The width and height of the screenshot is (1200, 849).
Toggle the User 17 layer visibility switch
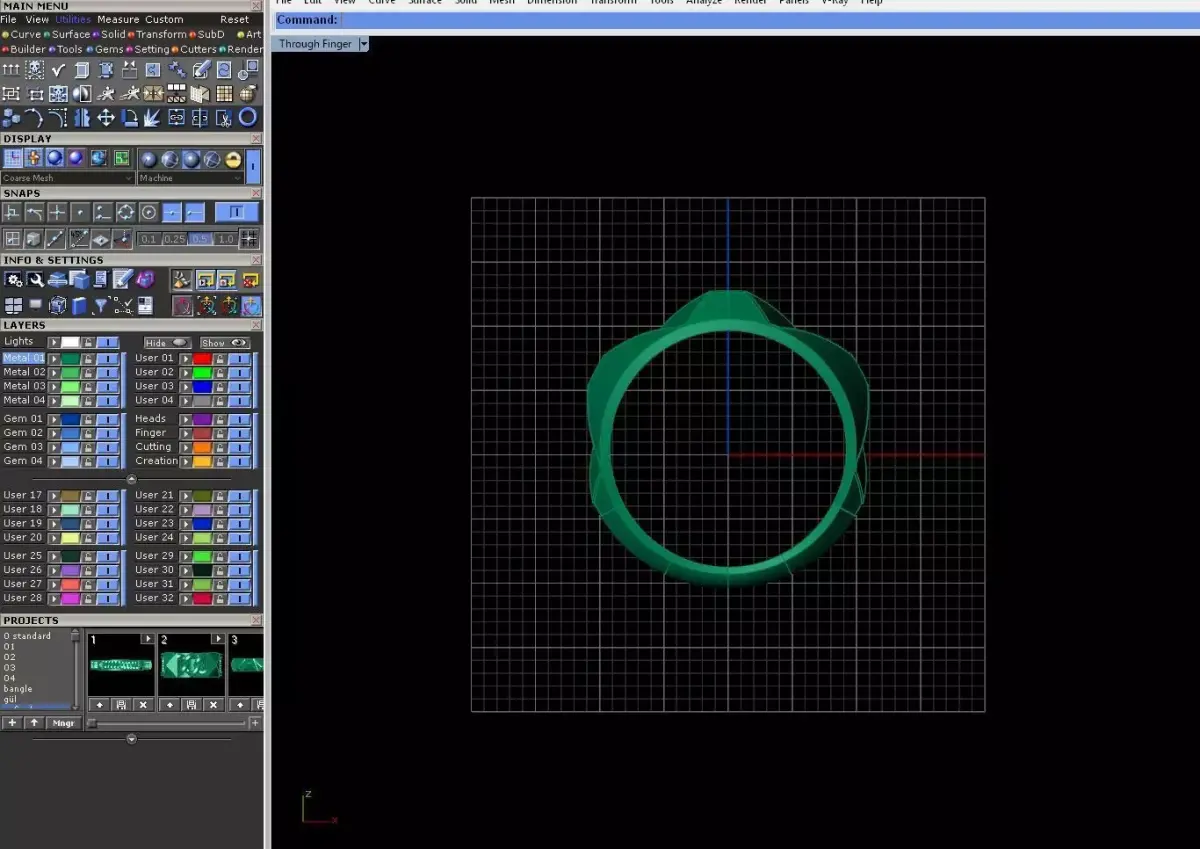click(x=107, y=495)
